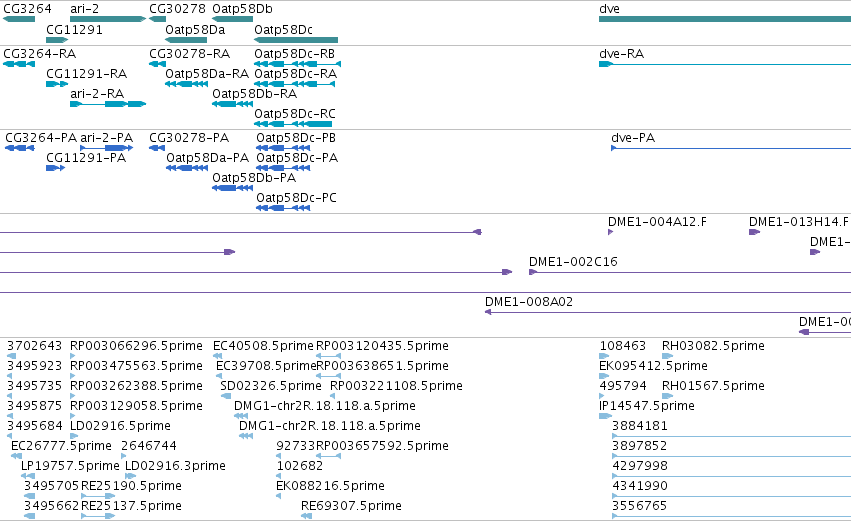Open EST 3495923
851x521 pixels.
coord(35,366)
